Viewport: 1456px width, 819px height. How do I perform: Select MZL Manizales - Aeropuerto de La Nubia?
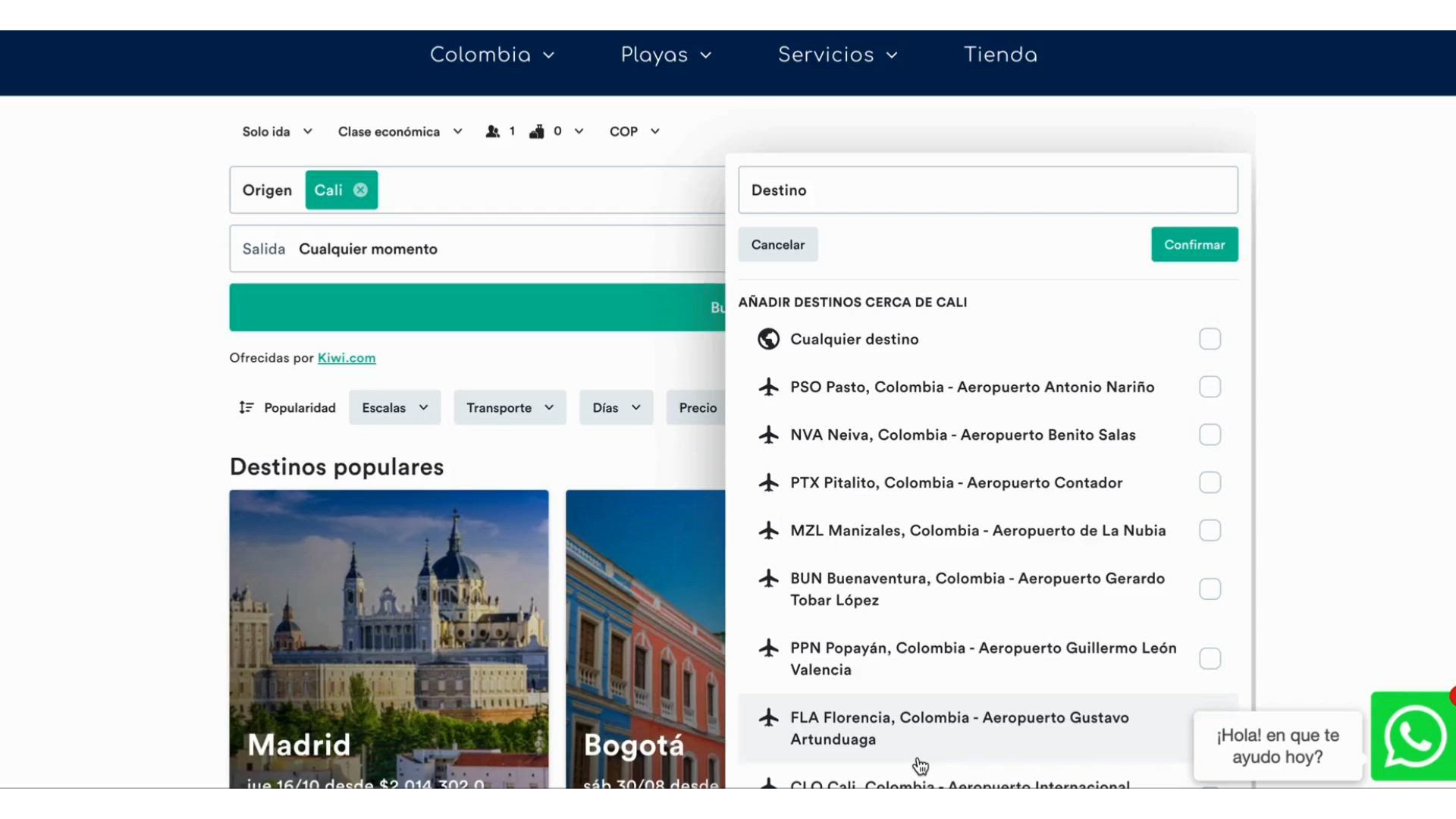point(988,530)
